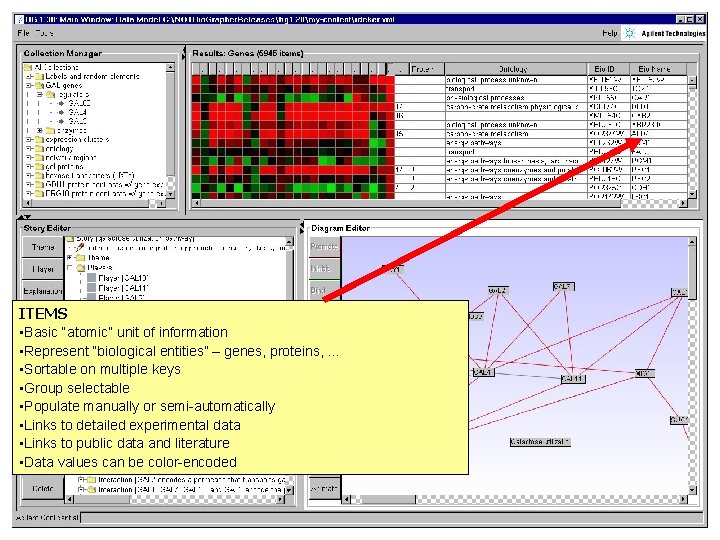Viewport: 720px width, 540px height.
Task: Click the Diagram Editor scroll up arrow
Action: point(692,242)
